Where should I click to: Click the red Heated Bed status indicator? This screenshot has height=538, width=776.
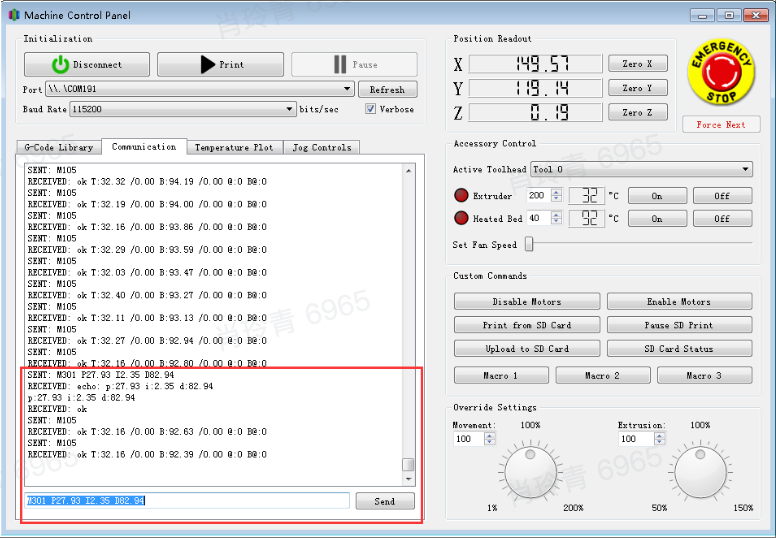(461, 218)
